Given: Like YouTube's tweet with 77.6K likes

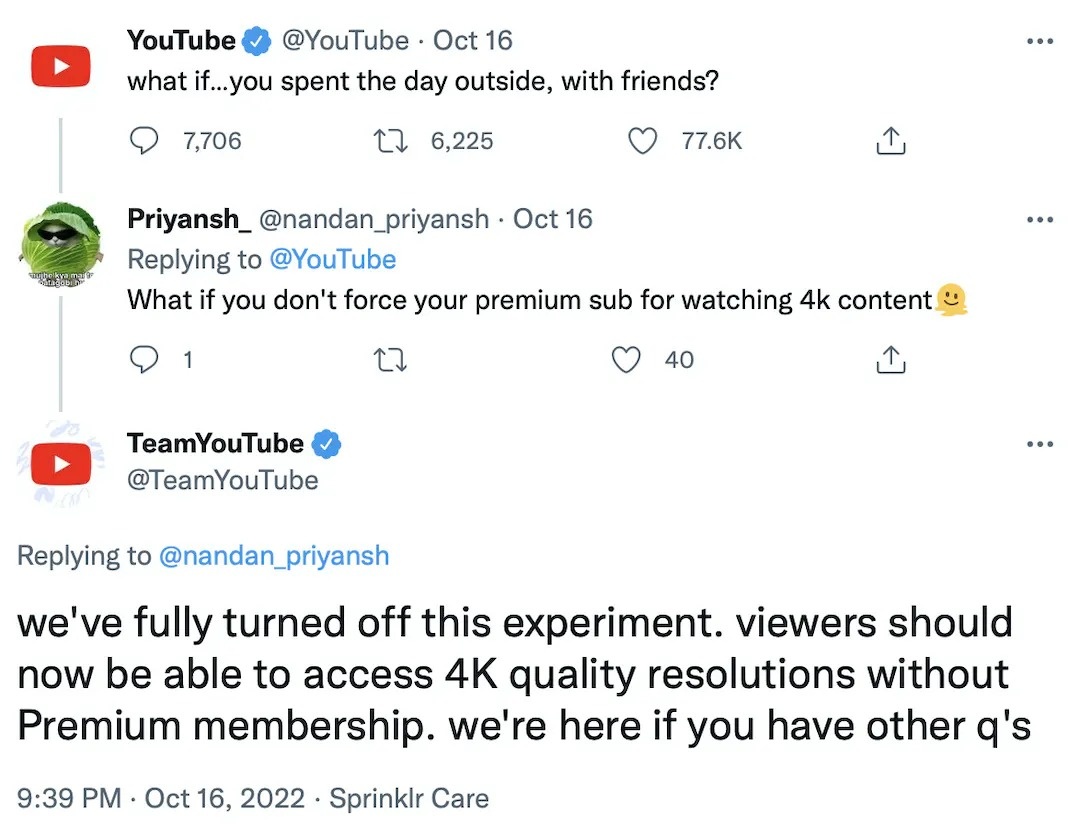Looking at the screenshot, I should coord(642,142).
